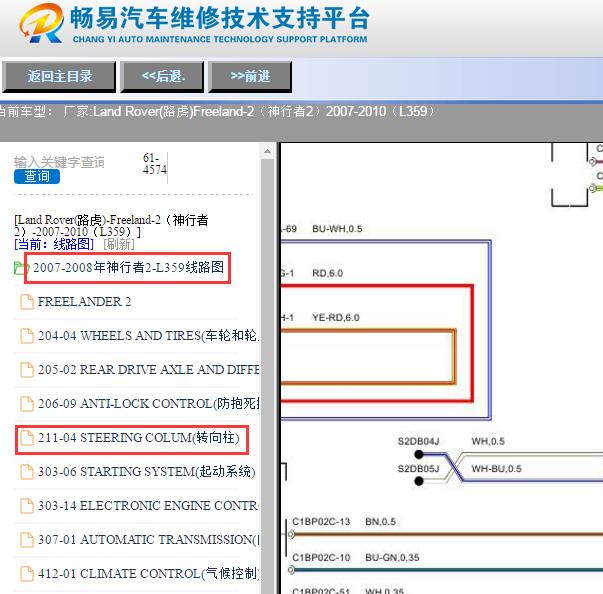Click the 61-4574 number text
Screen dimensions: 603x594
pyautogui.click(x=155, y=163)
